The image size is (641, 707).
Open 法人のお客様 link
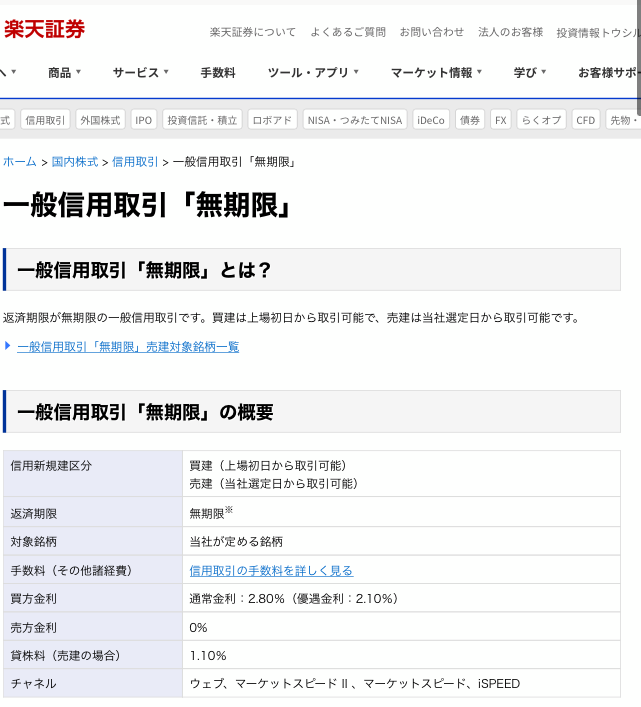point(511,32)
